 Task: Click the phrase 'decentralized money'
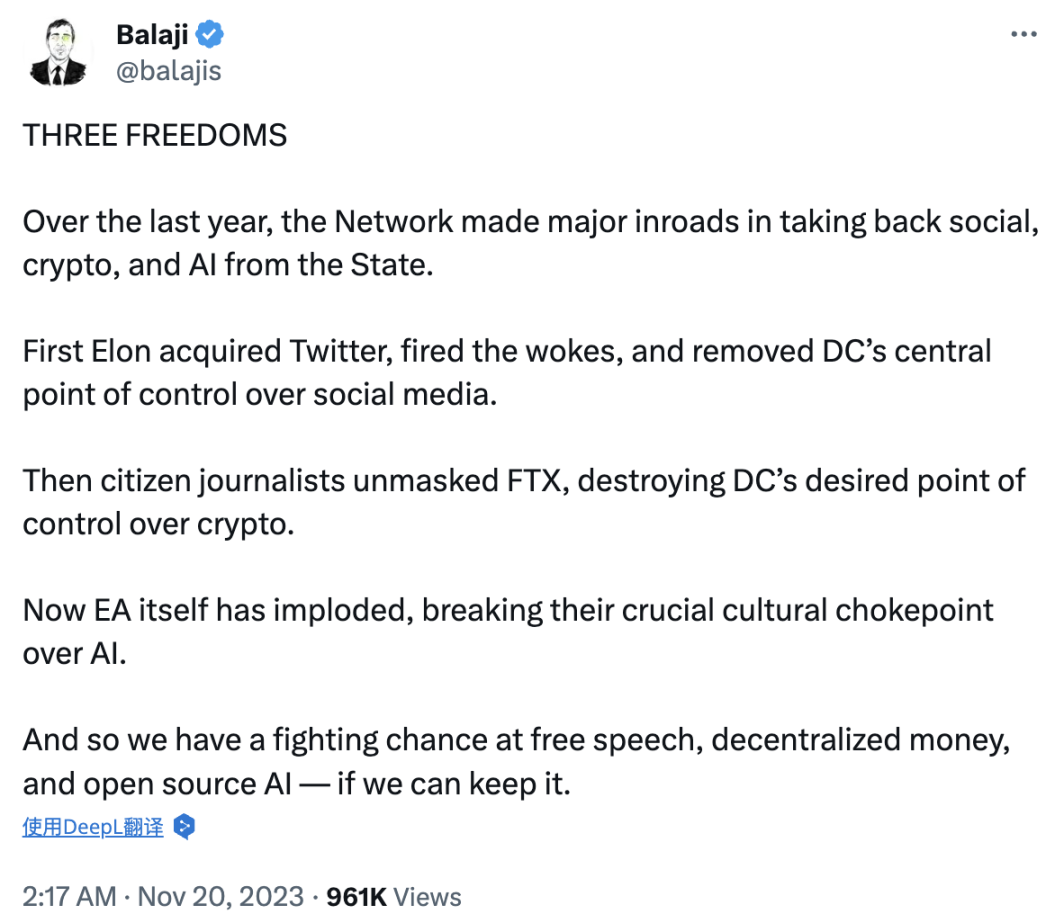pos(860,740)
